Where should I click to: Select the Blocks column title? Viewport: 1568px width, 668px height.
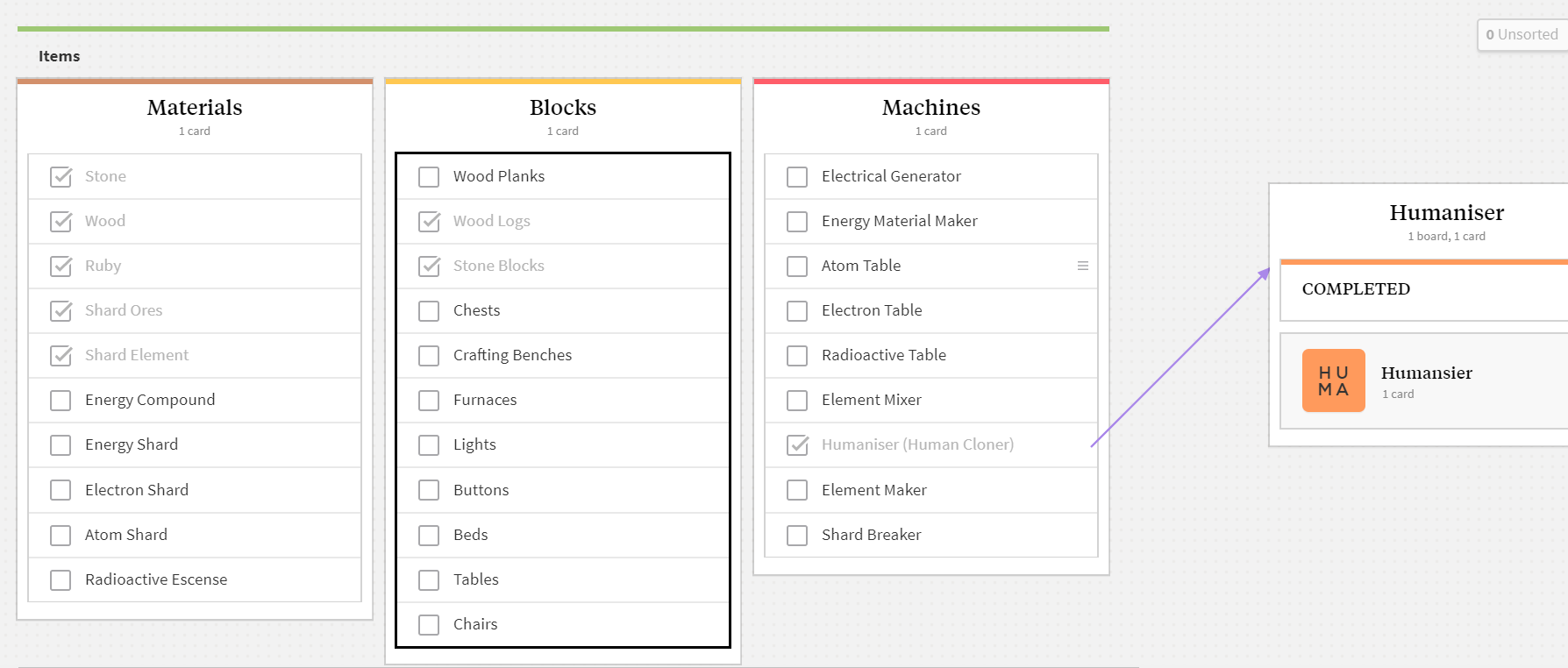(563, 108)
